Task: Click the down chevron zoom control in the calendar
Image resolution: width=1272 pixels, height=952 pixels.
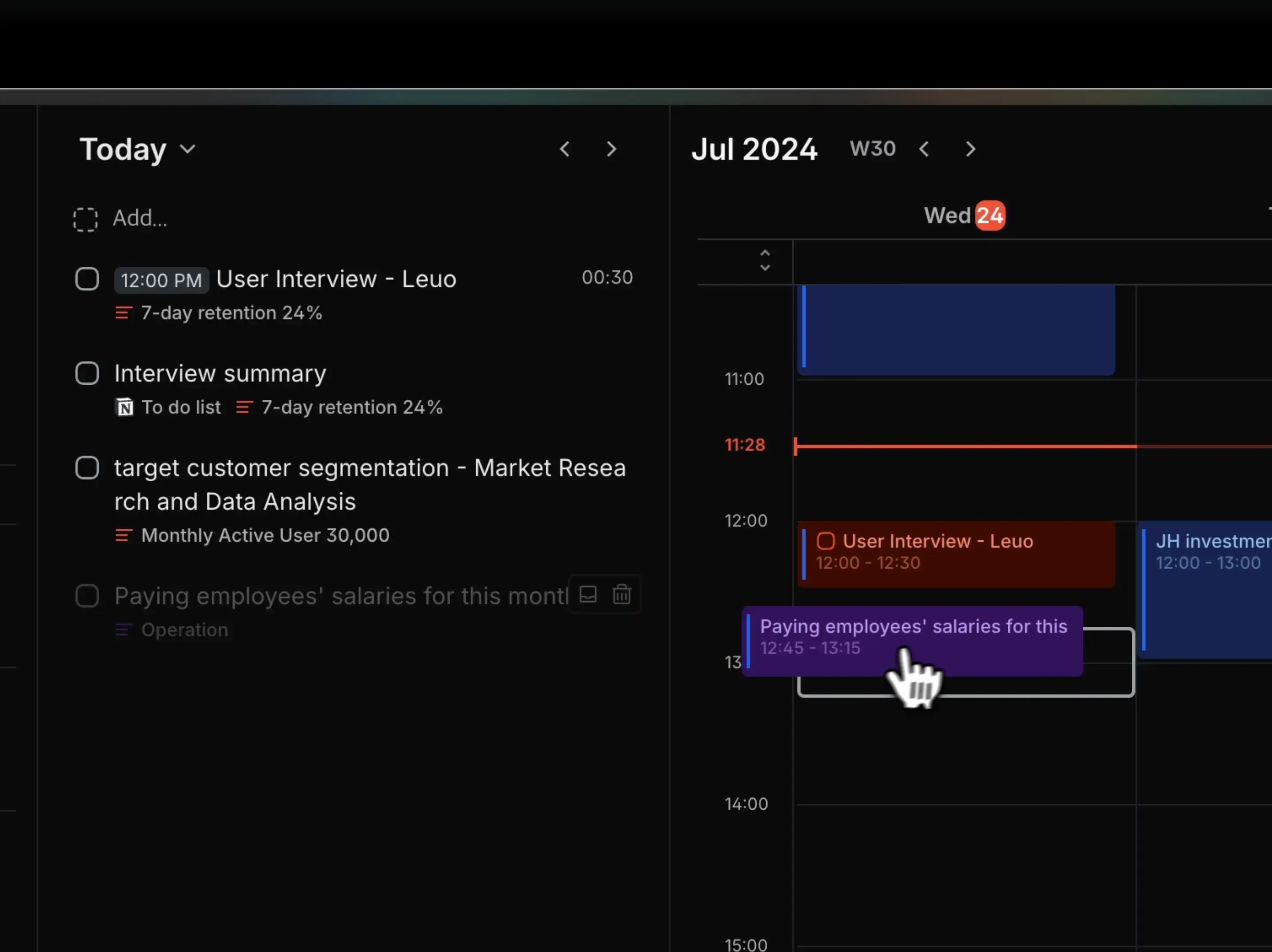Action: tap(765, 269)
